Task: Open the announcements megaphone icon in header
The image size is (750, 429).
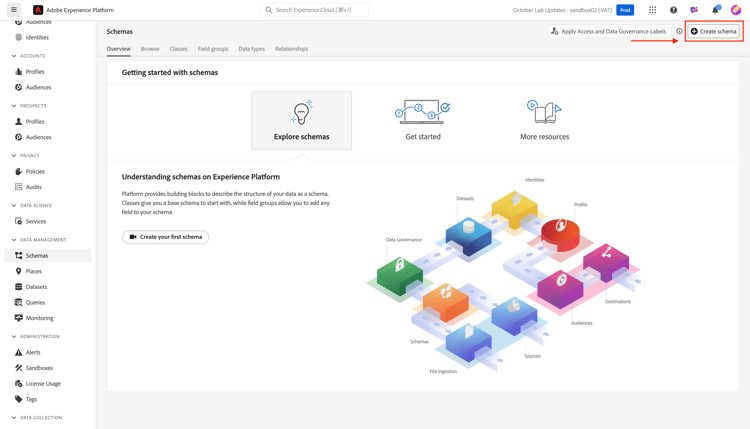Action: 694,10
